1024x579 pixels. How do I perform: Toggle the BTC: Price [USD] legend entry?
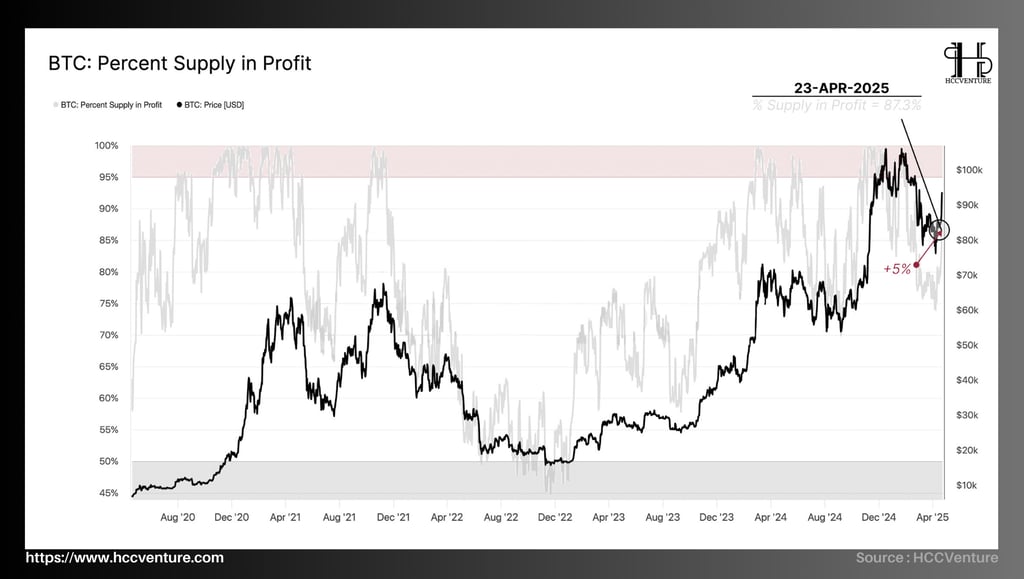click(x=210, y=104)
